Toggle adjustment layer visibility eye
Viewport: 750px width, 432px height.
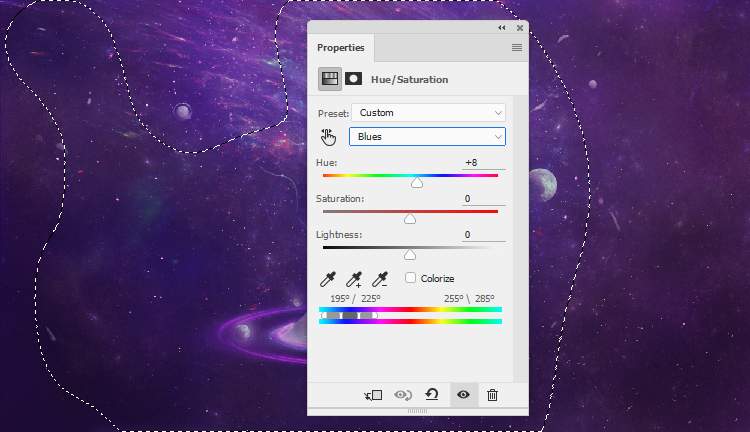pos(463,395)
